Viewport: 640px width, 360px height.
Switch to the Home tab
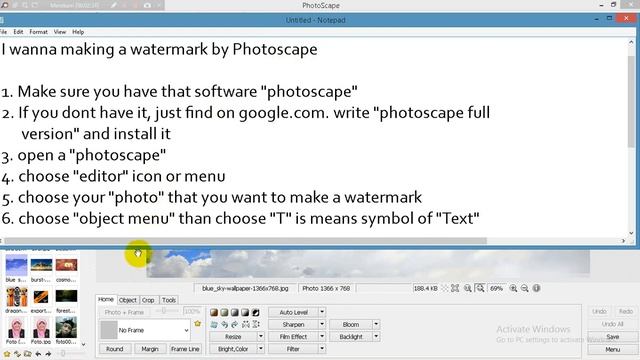[x=106, y=300]
